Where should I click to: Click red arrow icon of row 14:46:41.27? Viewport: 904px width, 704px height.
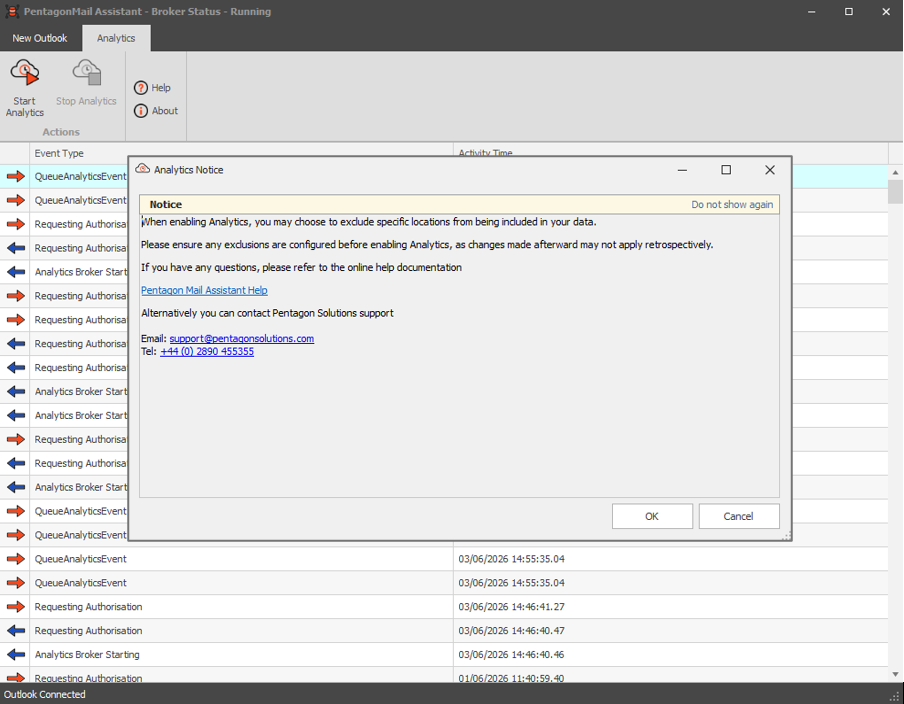pos(16,607)
